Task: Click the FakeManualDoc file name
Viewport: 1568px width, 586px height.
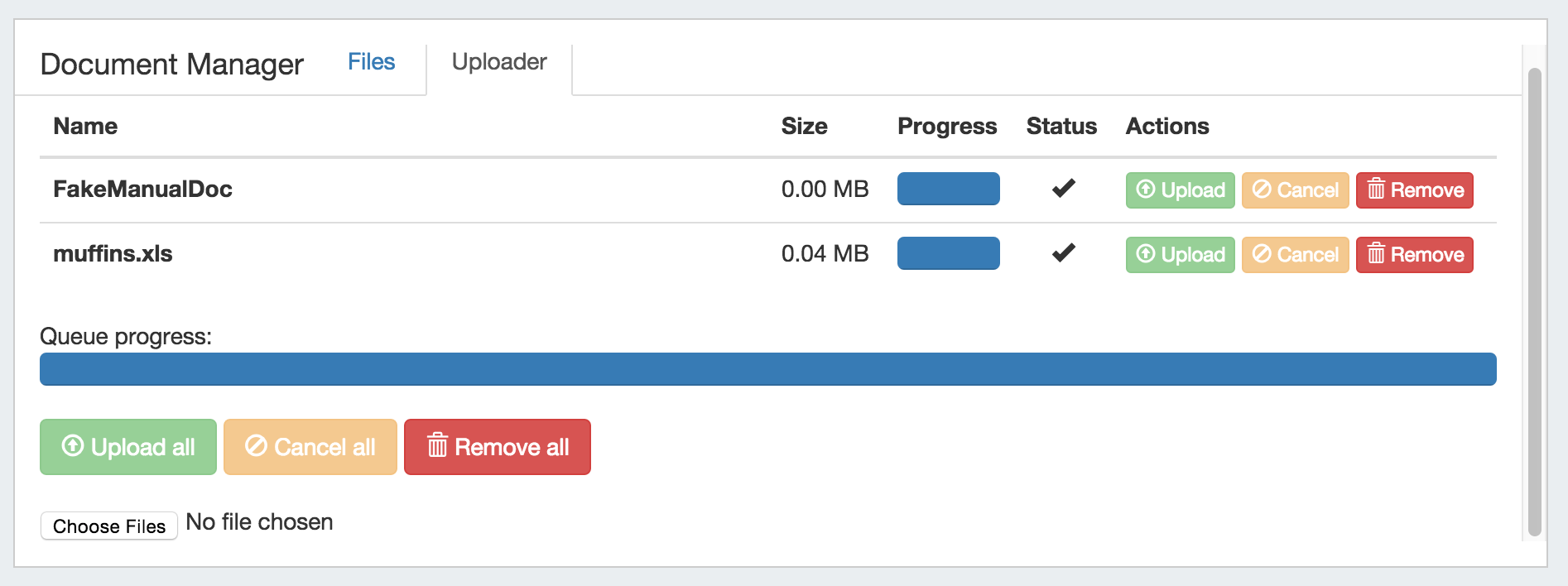Action: [x=142, y=190]
